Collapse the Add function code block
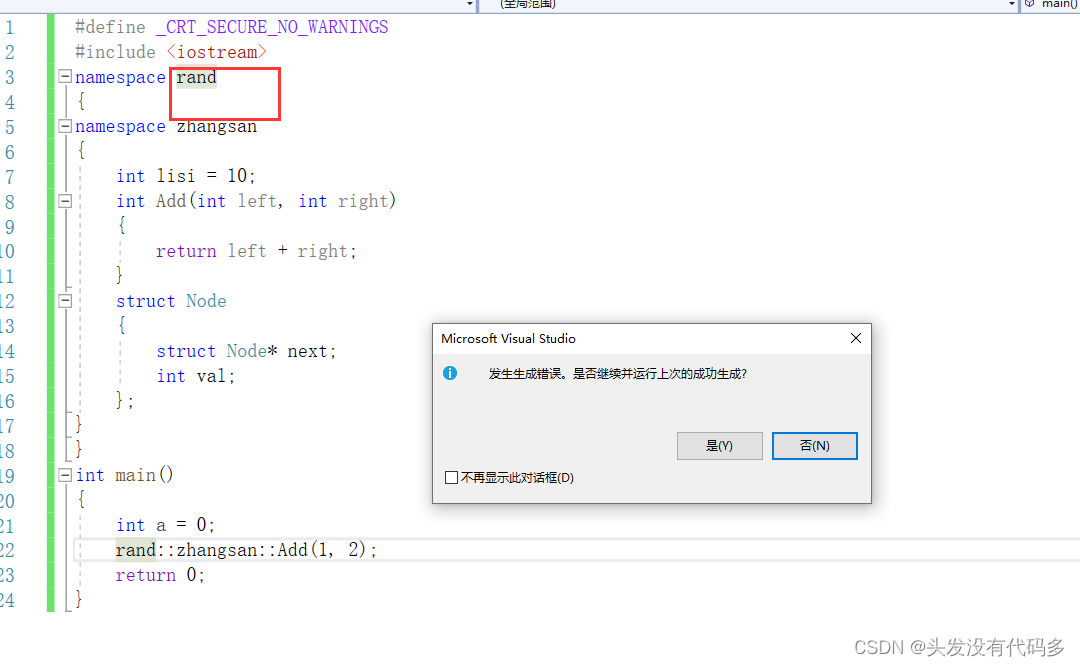 (63, 200)
